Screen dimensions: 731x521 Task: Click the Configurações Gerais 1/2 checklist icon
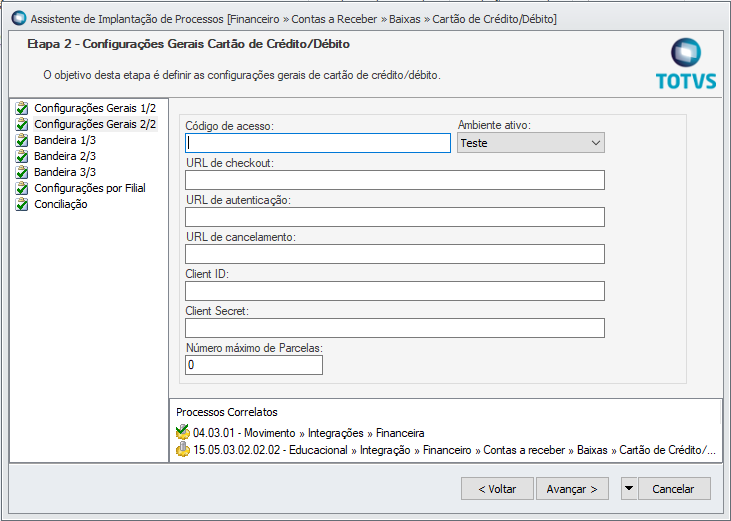22,108
